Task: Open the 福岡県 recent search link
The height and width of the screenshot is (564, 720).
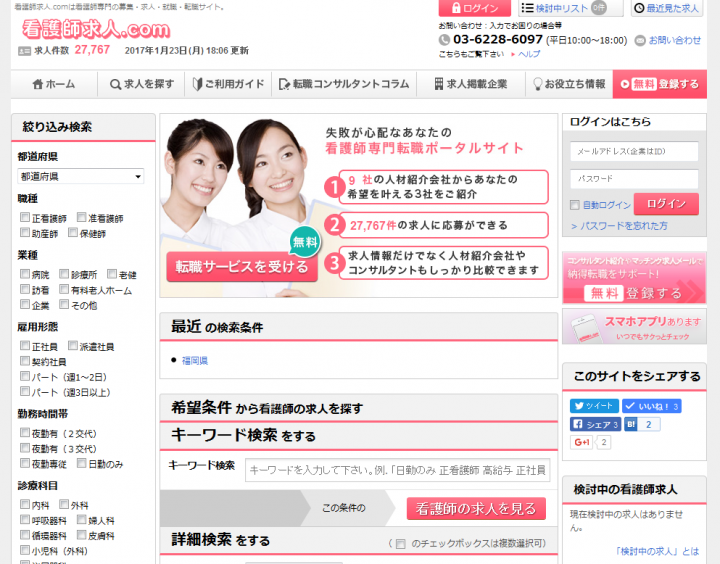Action: click(195, 360)
